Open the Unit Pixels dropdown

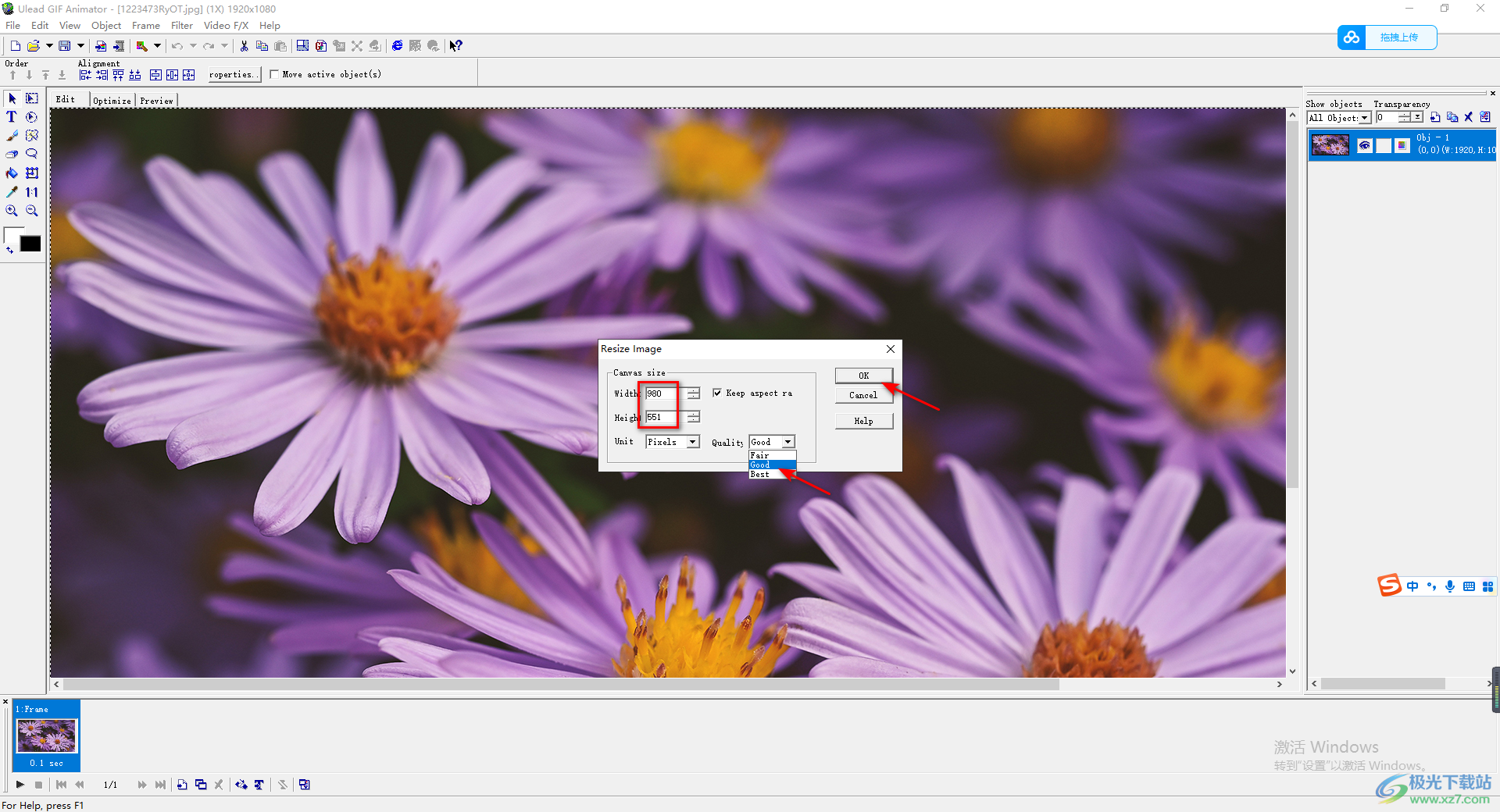click(692, 442)
